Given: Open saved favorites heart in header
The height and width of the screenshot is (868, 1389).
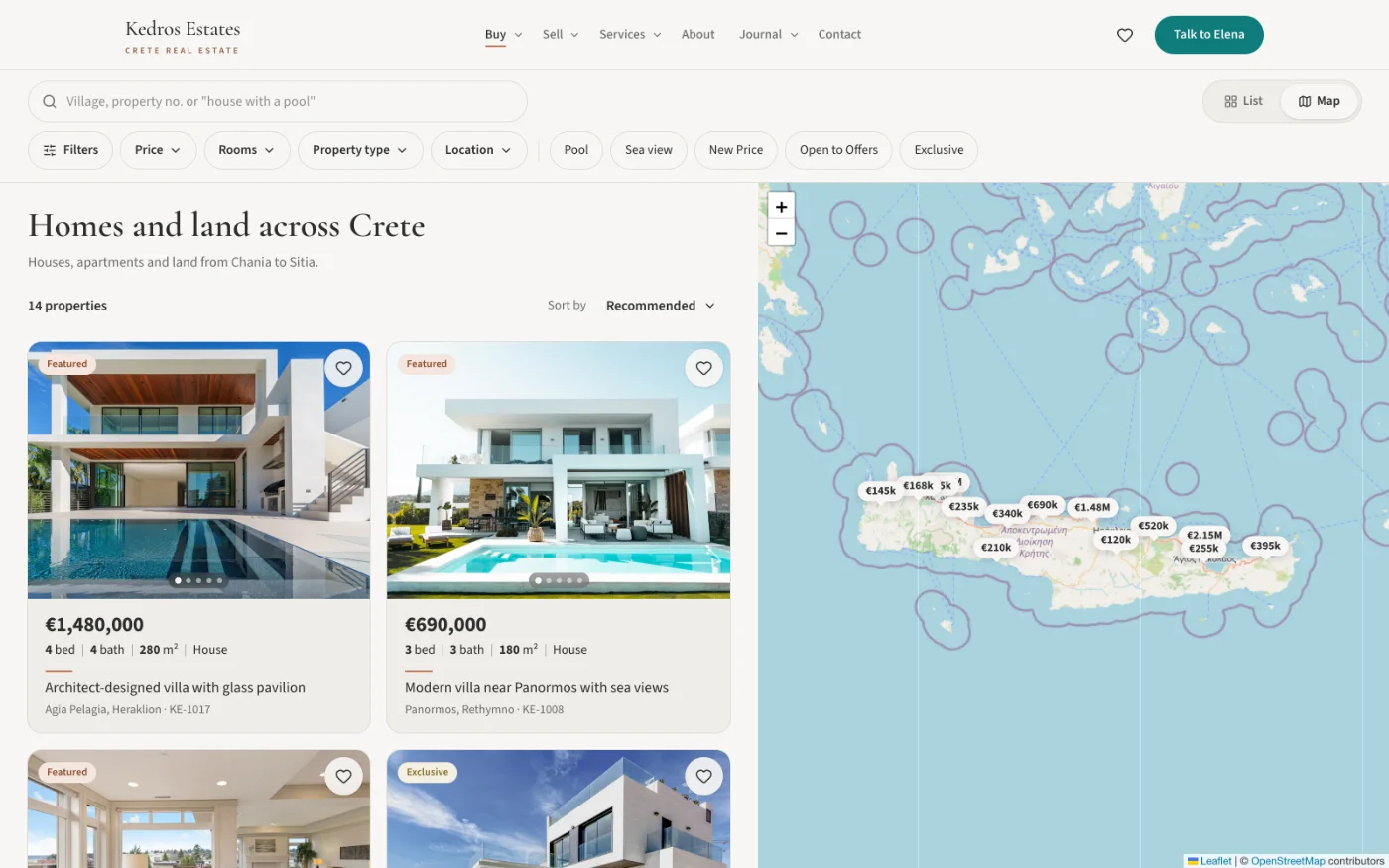Looking at the screenshot, I should pyautogui.click(x=1125, y=35).
